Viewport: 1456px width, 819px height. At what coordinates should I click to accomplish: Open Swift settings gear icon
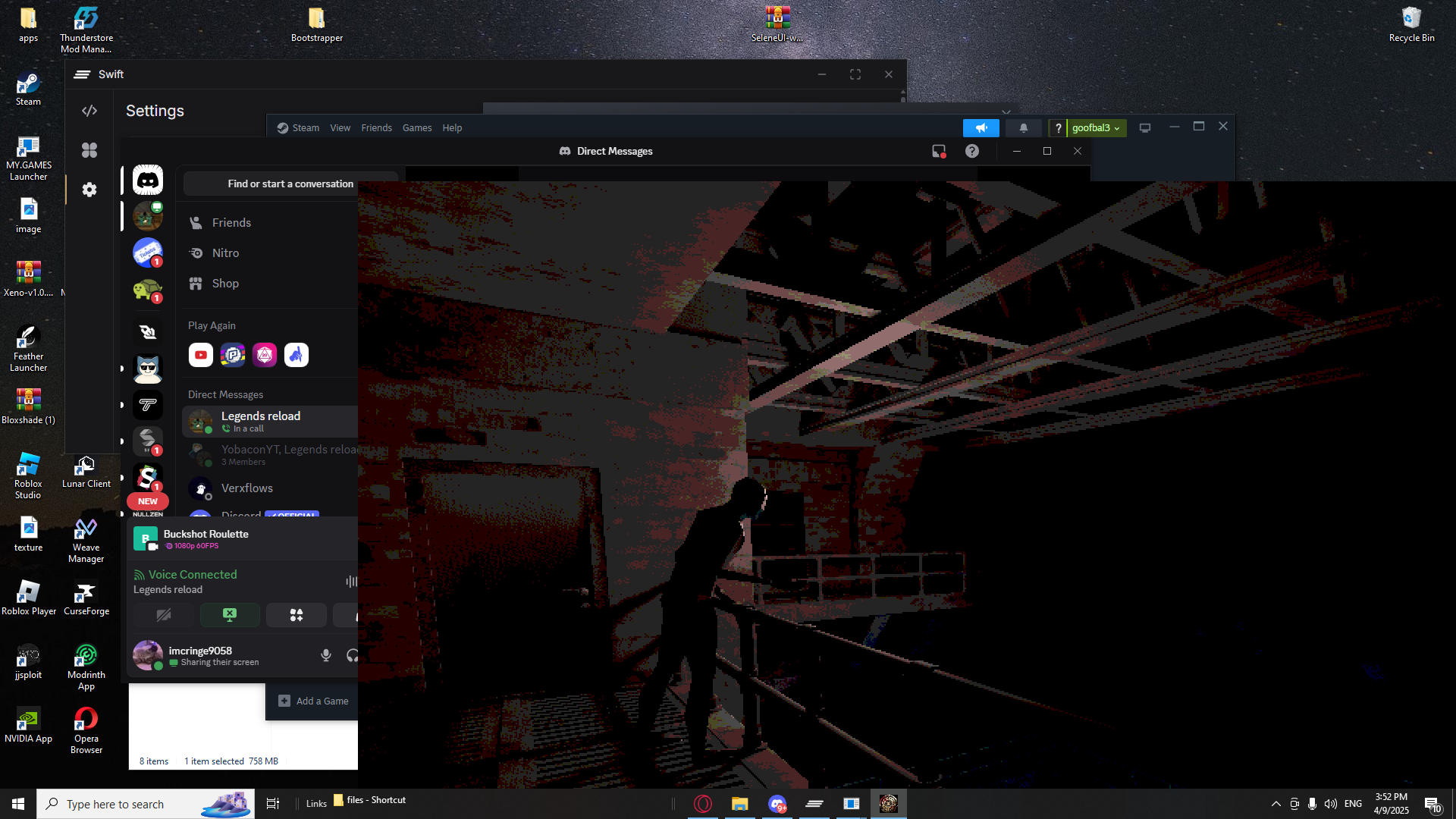pos(89,190)
